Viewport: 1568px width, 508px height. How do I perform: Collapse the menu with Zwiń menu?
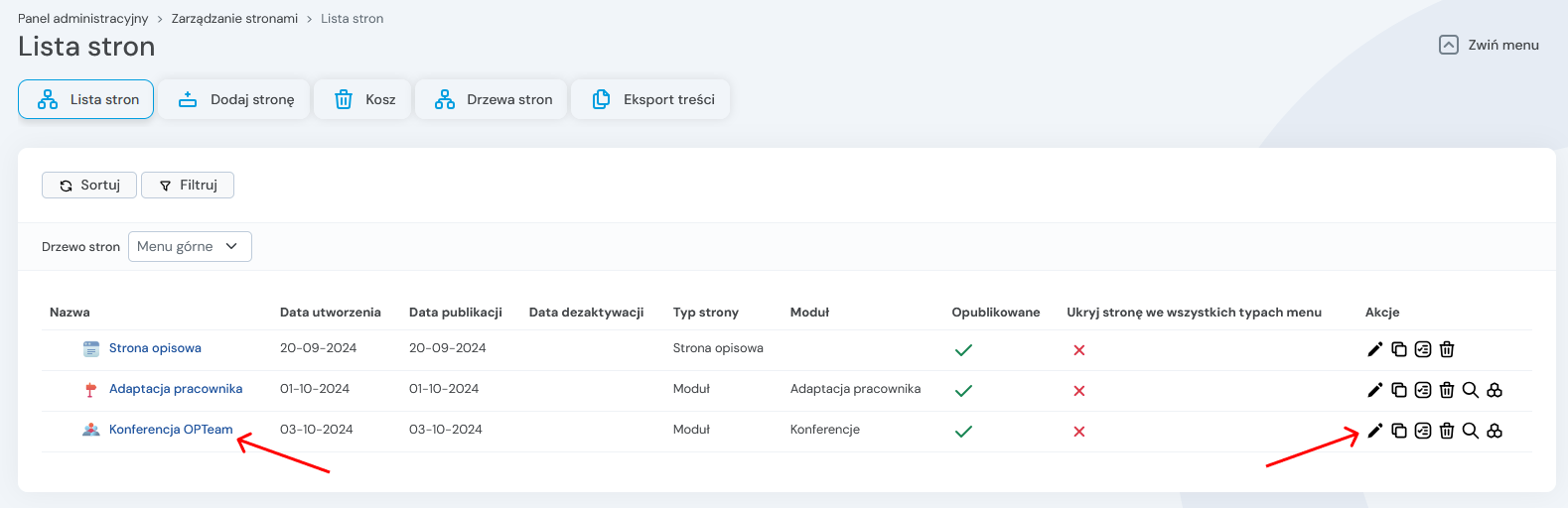[x=1489, y=45]
